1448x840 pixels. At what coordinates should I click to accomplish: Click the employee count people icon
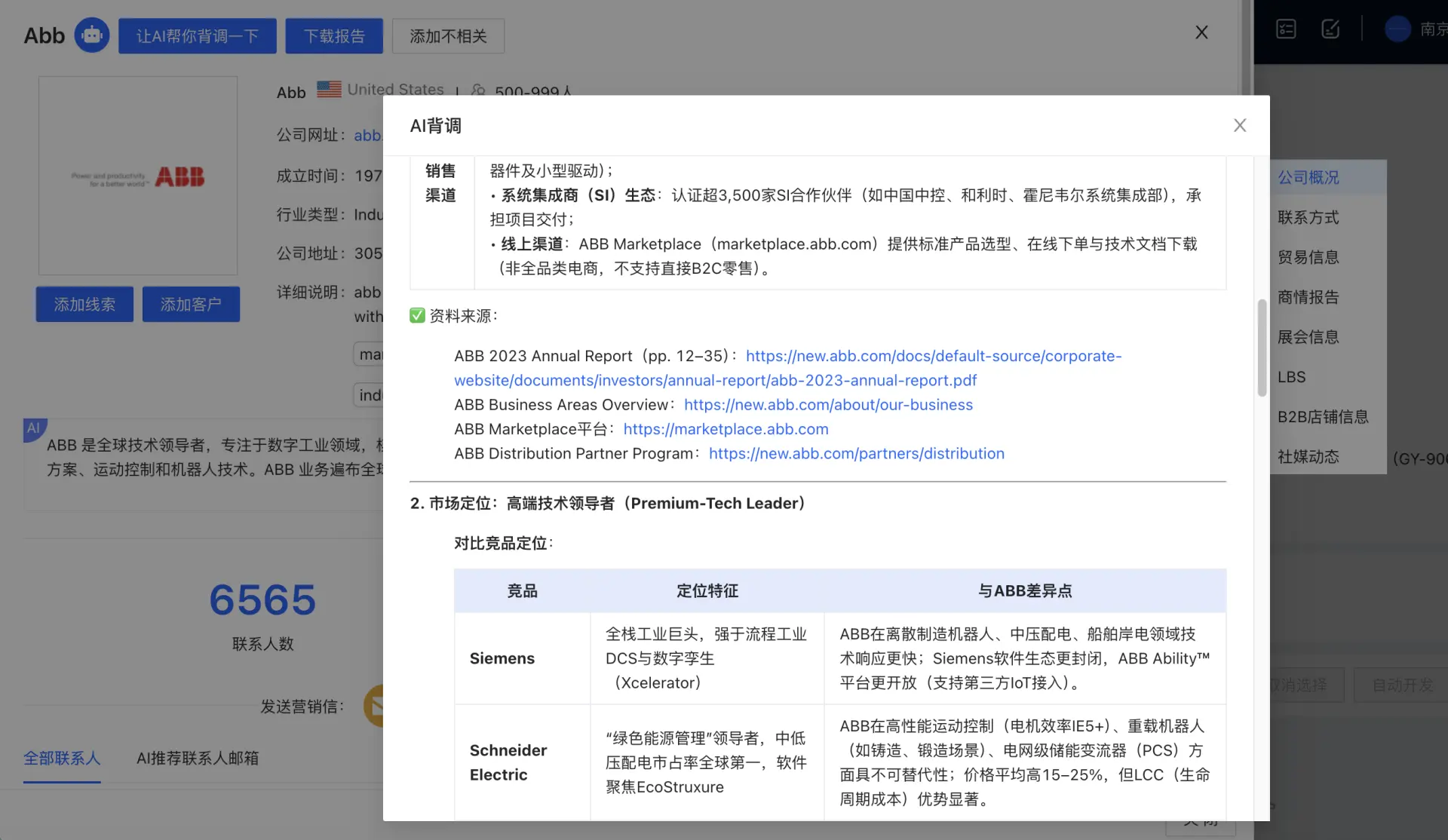[478, 90]
